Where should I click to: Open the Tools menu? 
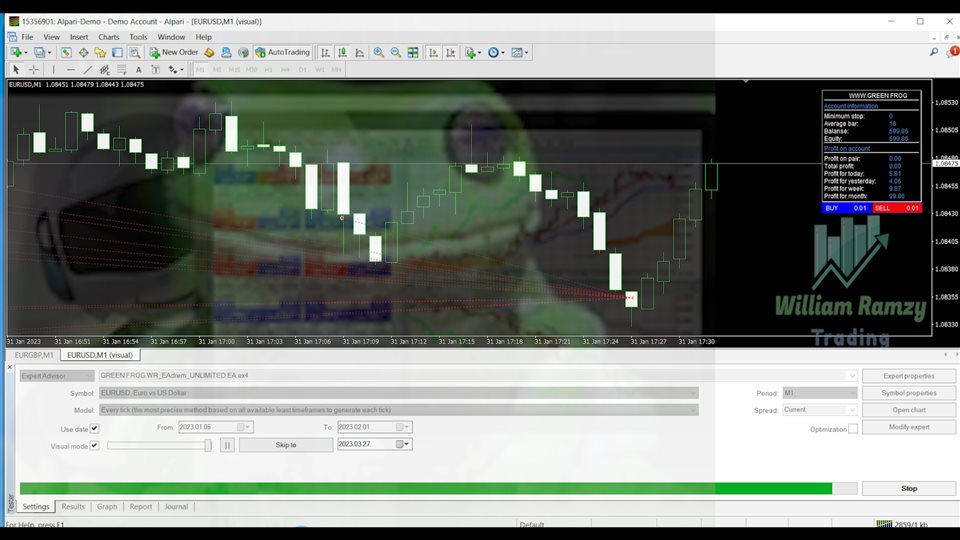(x=138, y=37)
